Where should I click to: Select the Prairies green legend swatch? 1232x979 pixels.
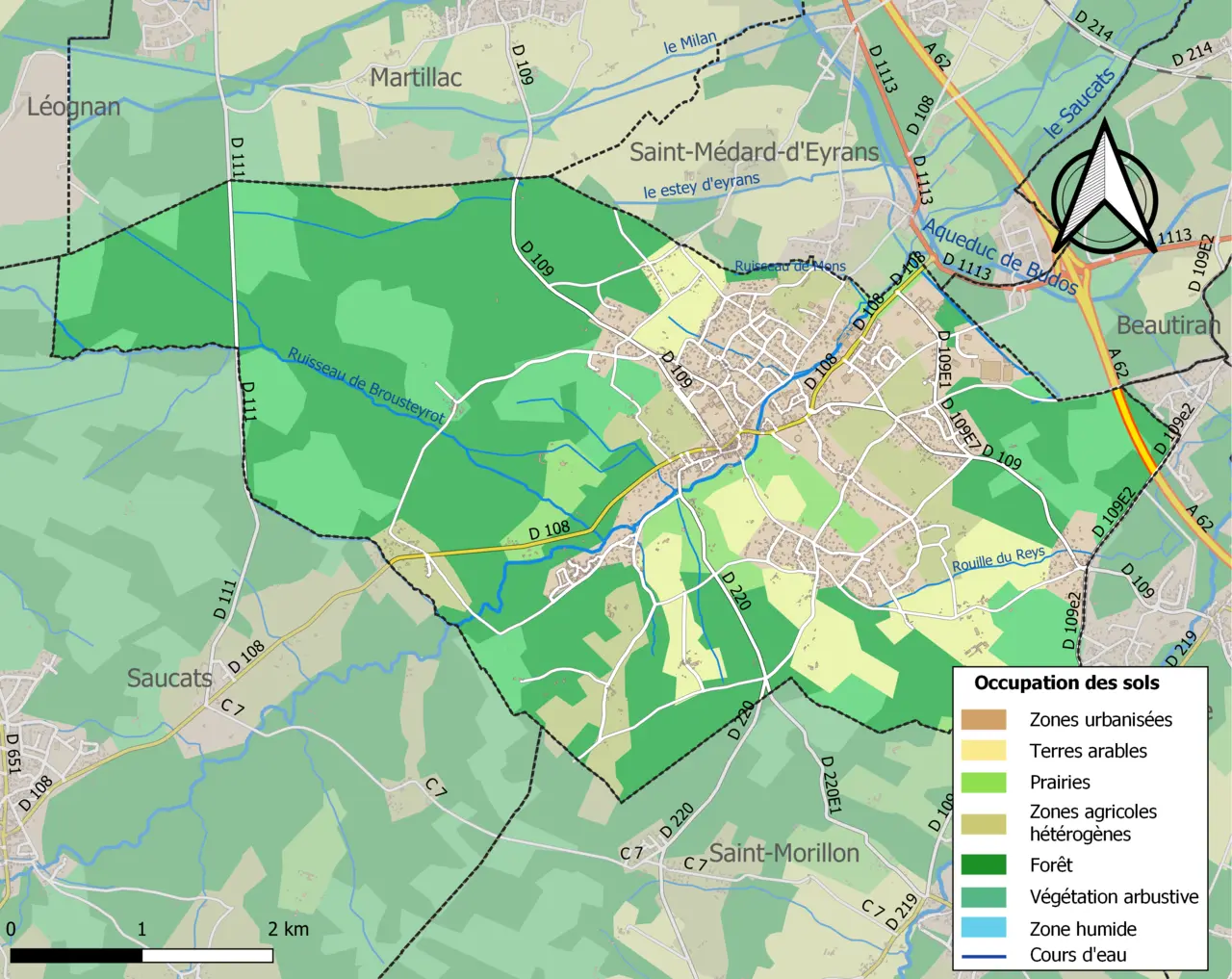[x=984, y=783]
